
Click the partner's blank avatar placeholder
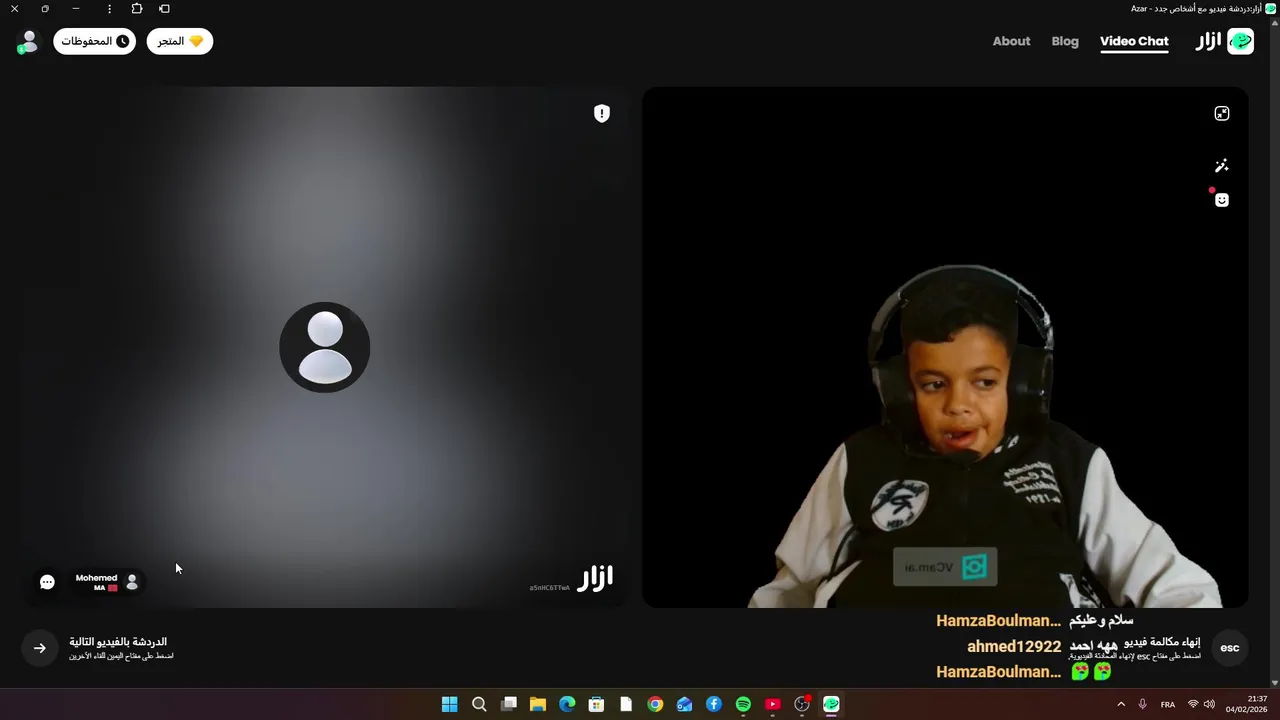click(325, 347)
